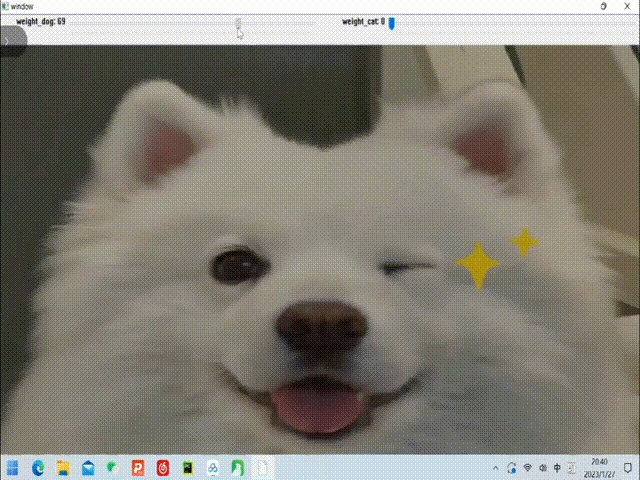This screenshot has height=480, width=640.
Task: Click the IME mode tray icon
Action: [x=572, y=468]
